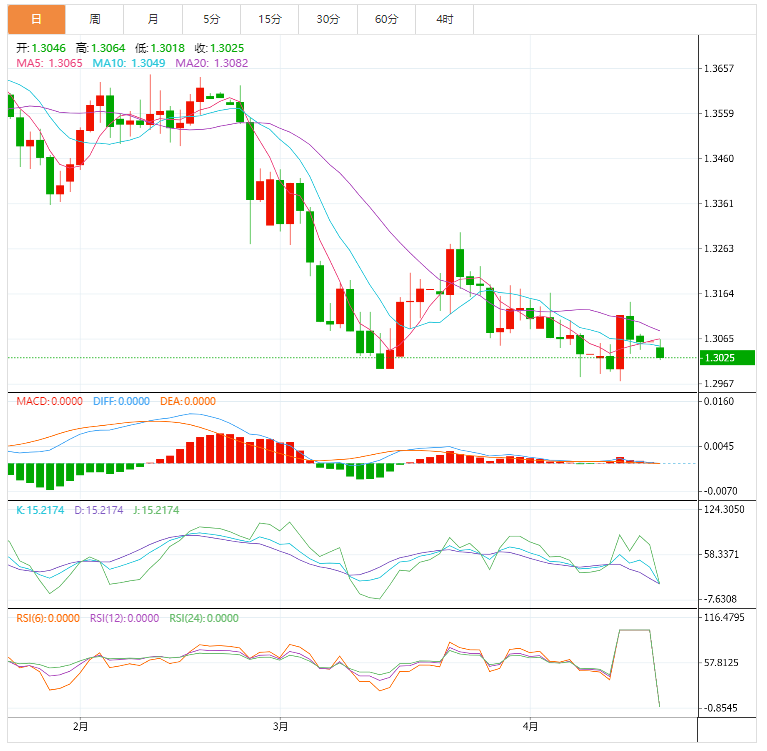
Task: Click the 4月 time axis marker
Action: tap(530, 727)
